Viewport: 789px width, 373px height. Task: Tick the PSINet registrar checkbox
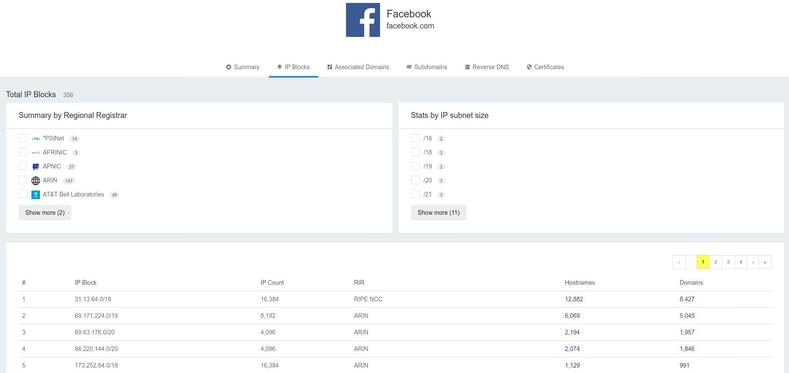tap(23, 138)
